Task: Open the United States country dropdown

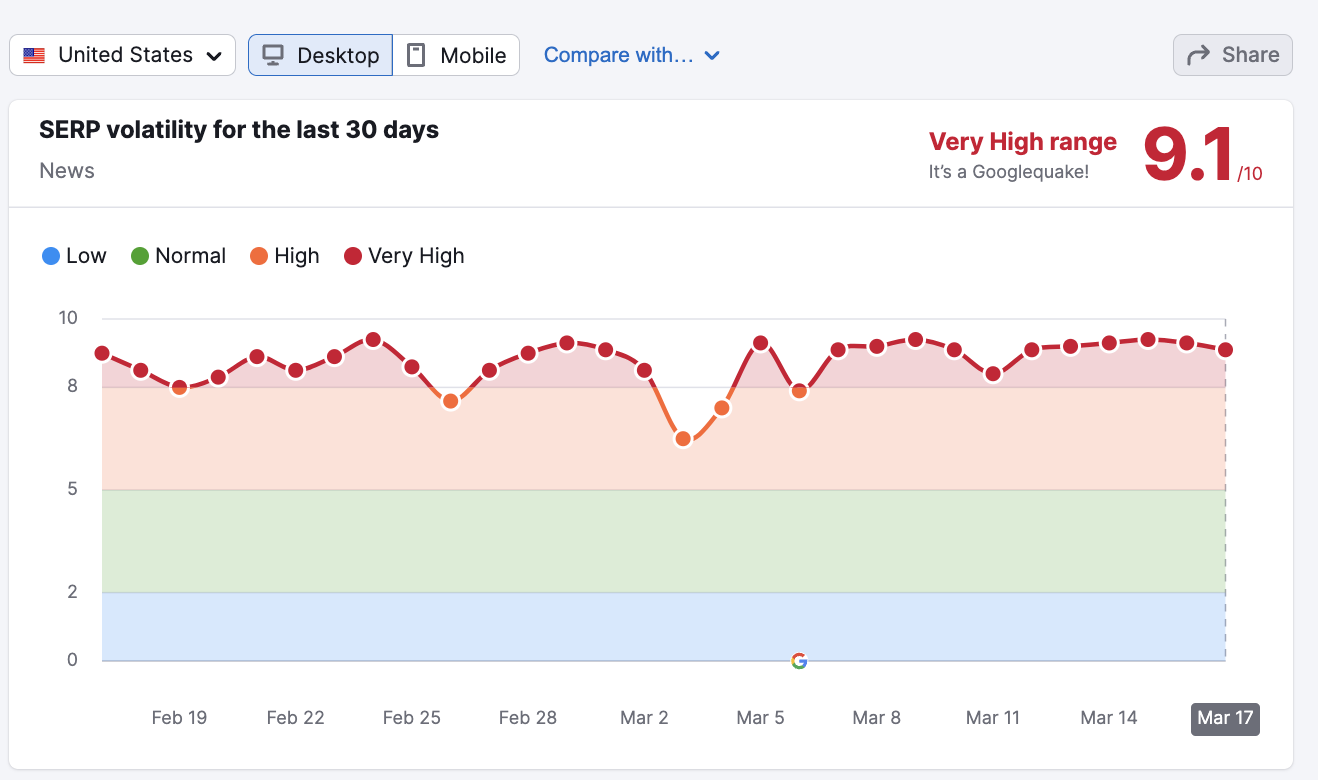Action: pyautogui.click(x=122, y=55)
